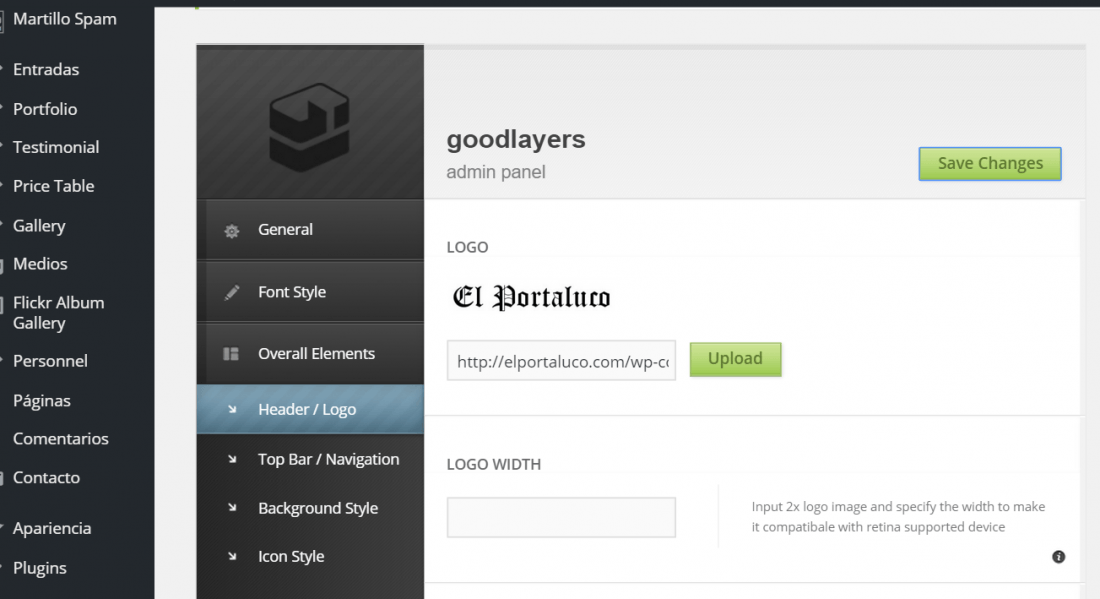Click the 'LOGO' section heading
The height and width of the screenshot is (599, 1100).
(467, 247)
